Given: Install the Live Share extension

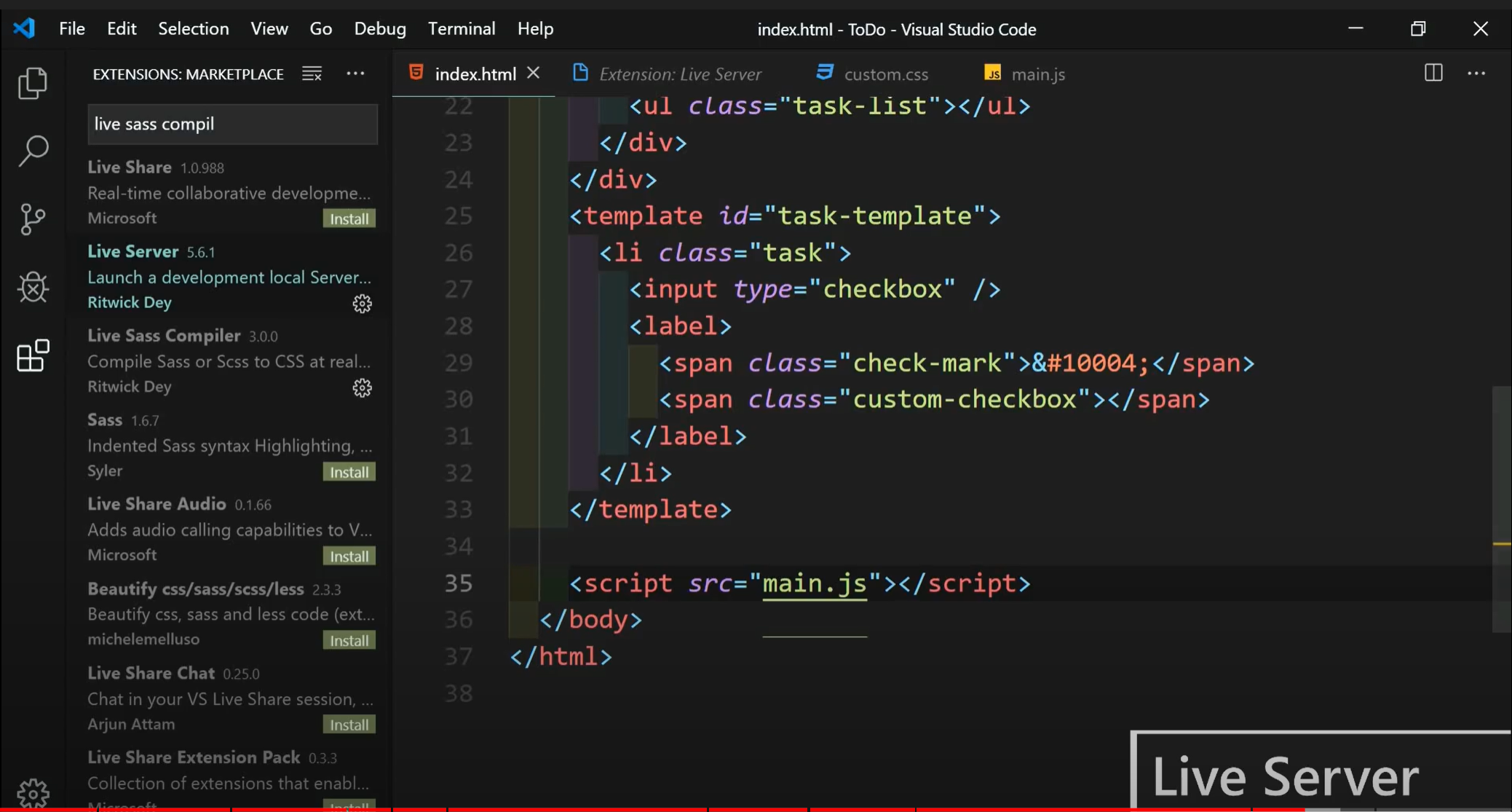Looking at the screenshot, I should coord(349,219).
